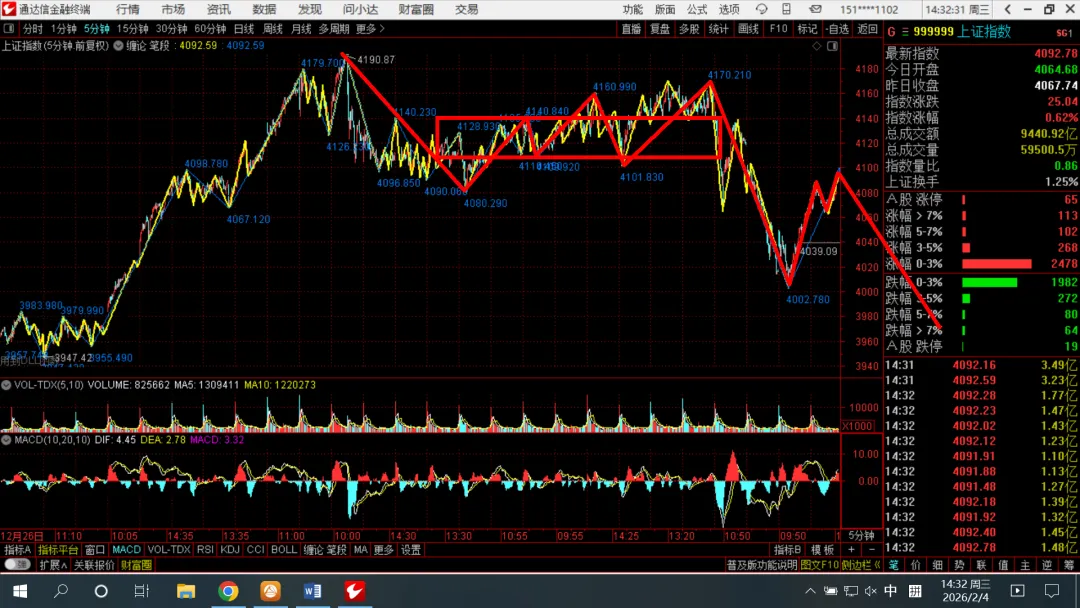Click the Tongdaxin app logo icon
Screen dimensions: 1080x608
click(x=9, y=9)
